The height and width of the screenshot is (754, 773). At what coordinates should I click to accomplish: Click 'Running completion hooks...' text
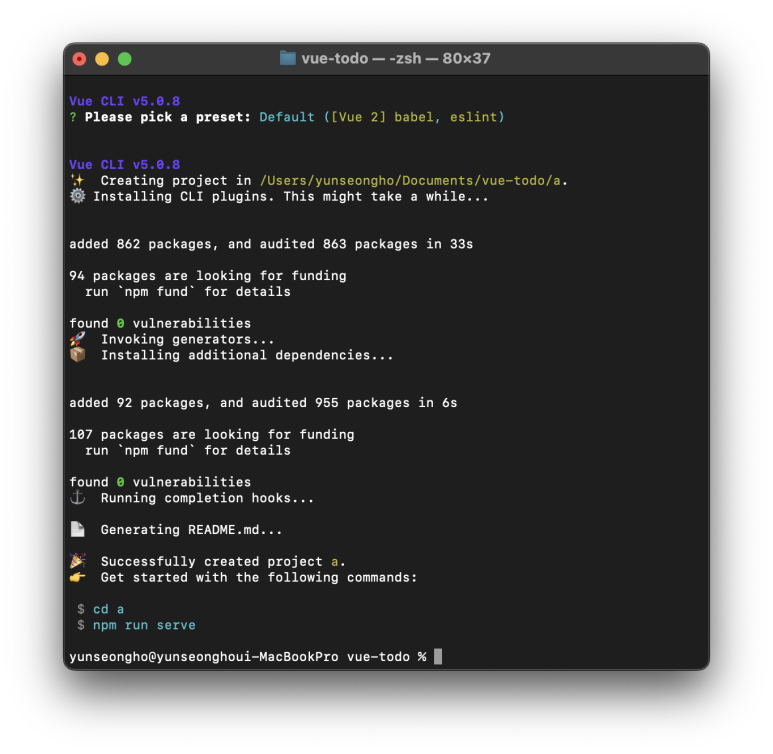point(208,498)
